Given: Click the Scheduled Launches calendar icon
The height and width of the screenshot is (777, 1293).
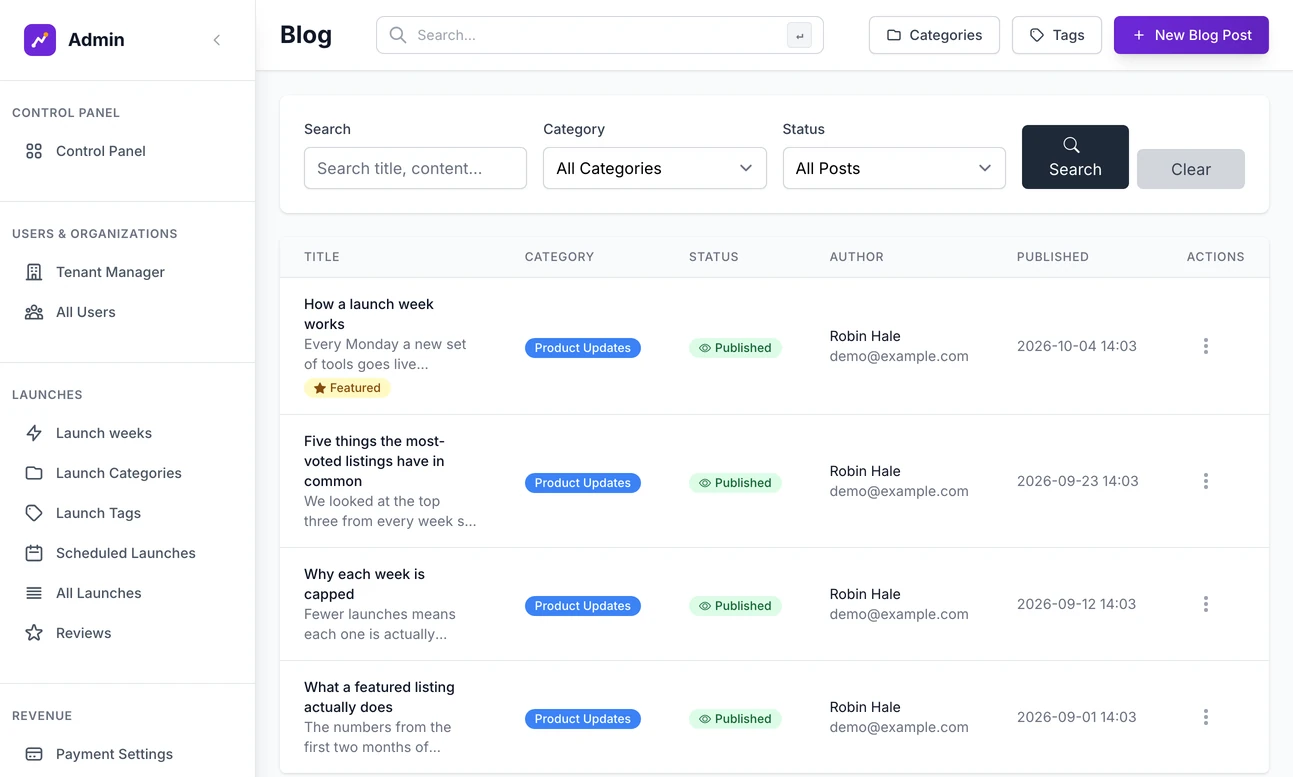Looking at the screenshot, I should pyautogui.click(x=34, y=553).
